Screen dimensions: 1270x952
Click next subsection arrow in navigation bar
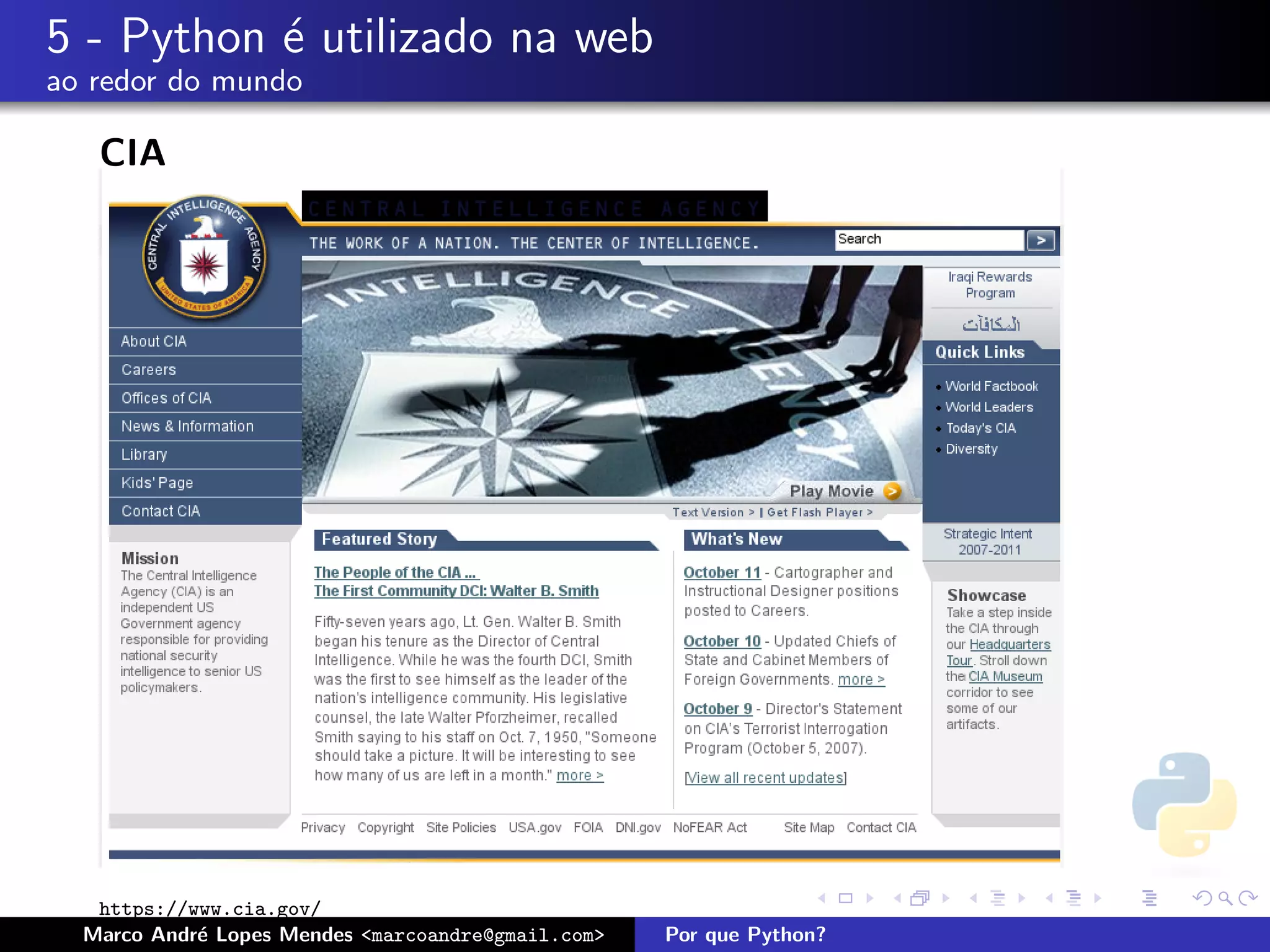pyautogui.click(x=1022, y=898)
